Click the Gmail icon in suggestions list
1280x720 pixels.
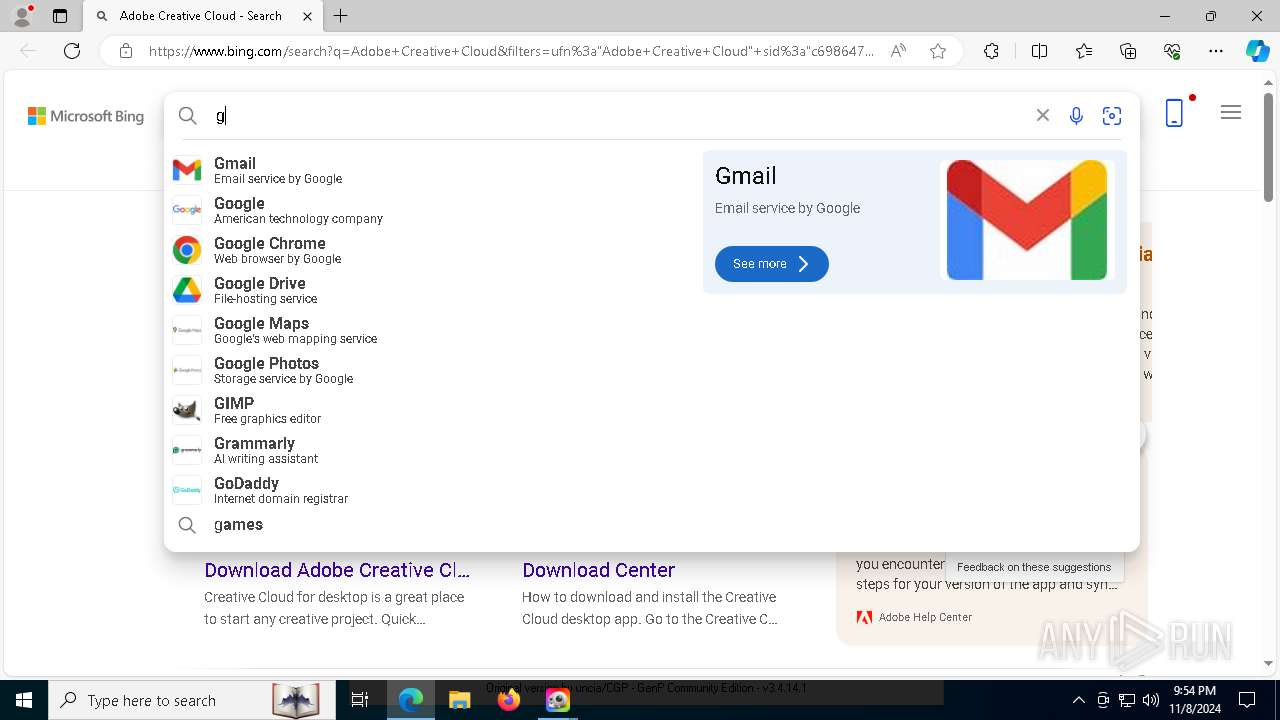pos(187,170)
